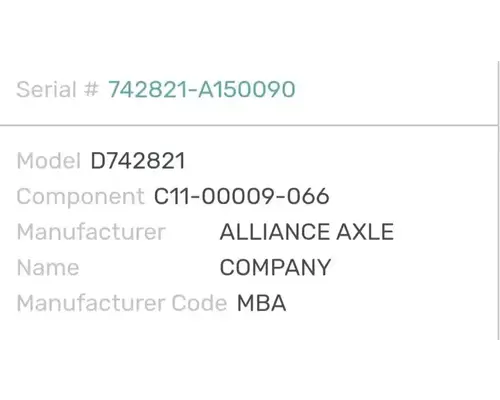Click the Manufacturer Code label
The width and height of the screenshot is (500, 400).
[122, 303]
